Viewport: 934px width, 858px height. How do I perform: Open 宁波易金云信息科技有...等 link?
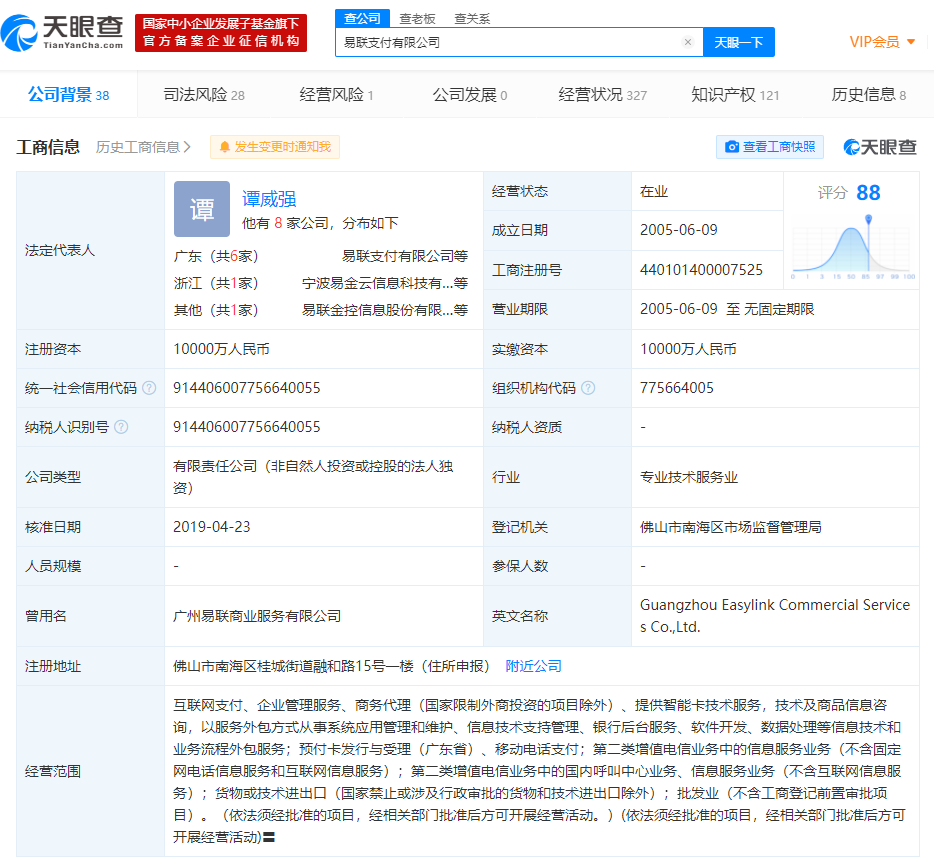pos(385,283)
